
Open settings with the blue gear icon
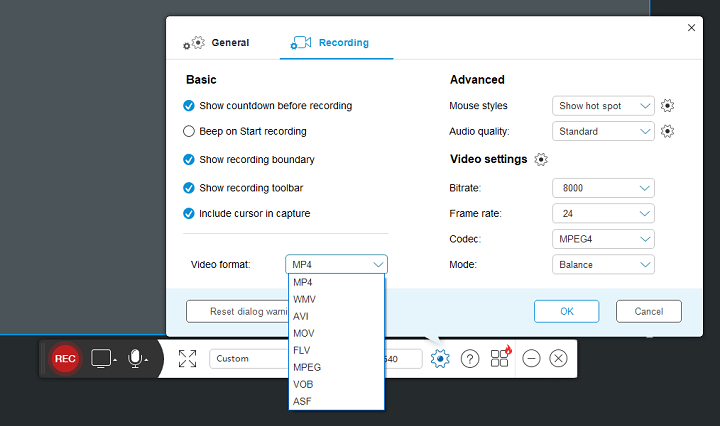tap(440, 359)
